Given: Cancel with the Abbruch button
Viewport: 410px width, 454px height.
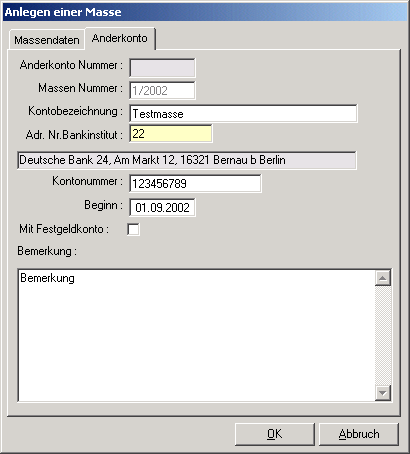Looking at the screenshot, I should coord(359,434).
